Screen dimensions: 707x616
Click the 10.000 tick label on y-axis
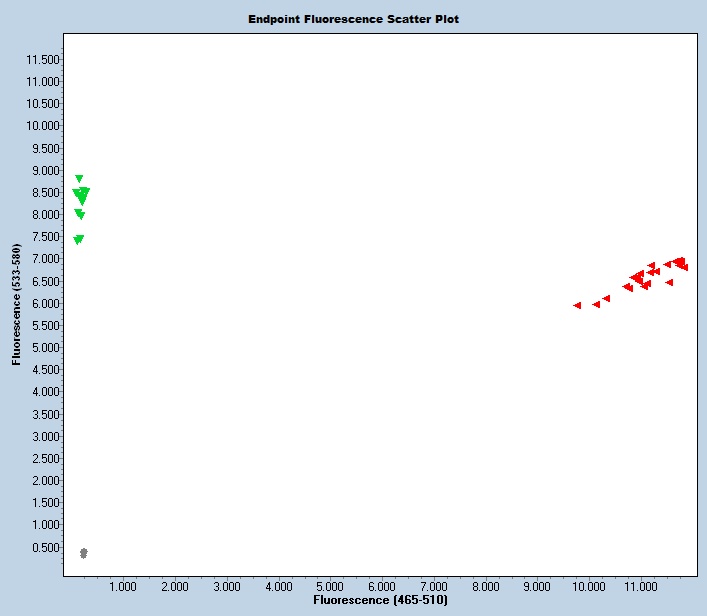pos(43,126)
